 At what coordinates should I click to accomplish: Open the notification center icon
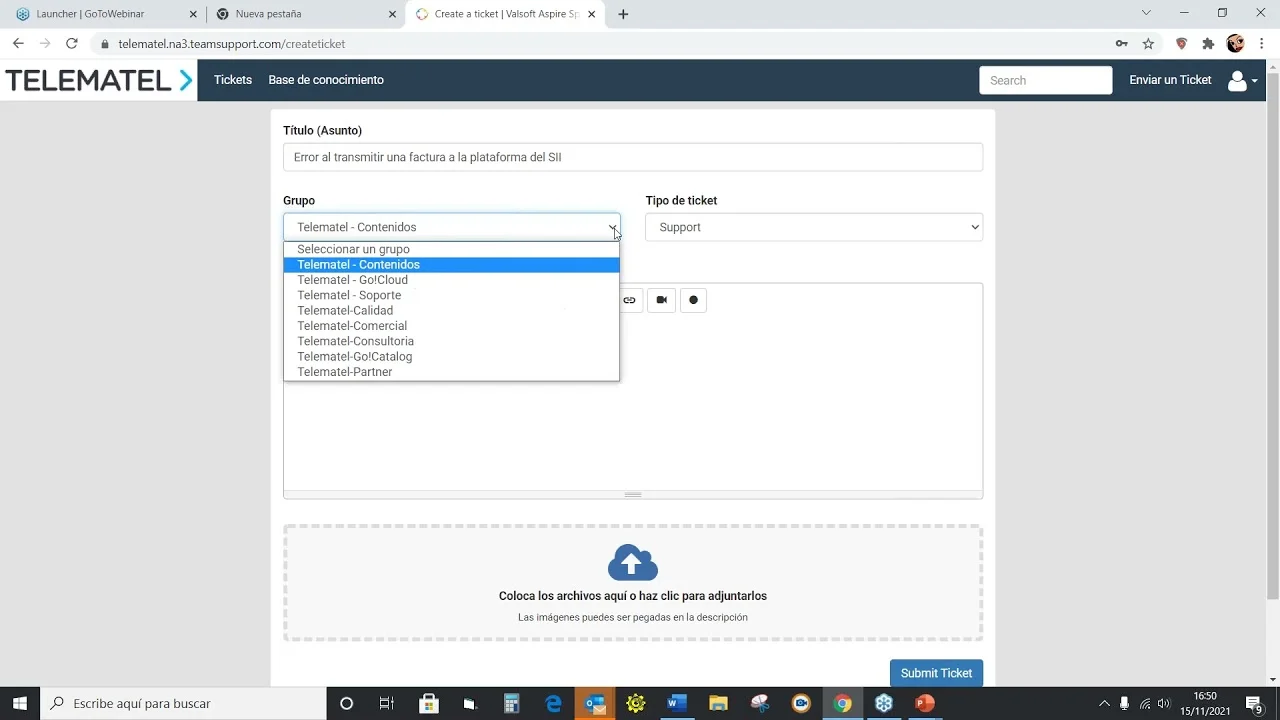[x=1254, y=704]
